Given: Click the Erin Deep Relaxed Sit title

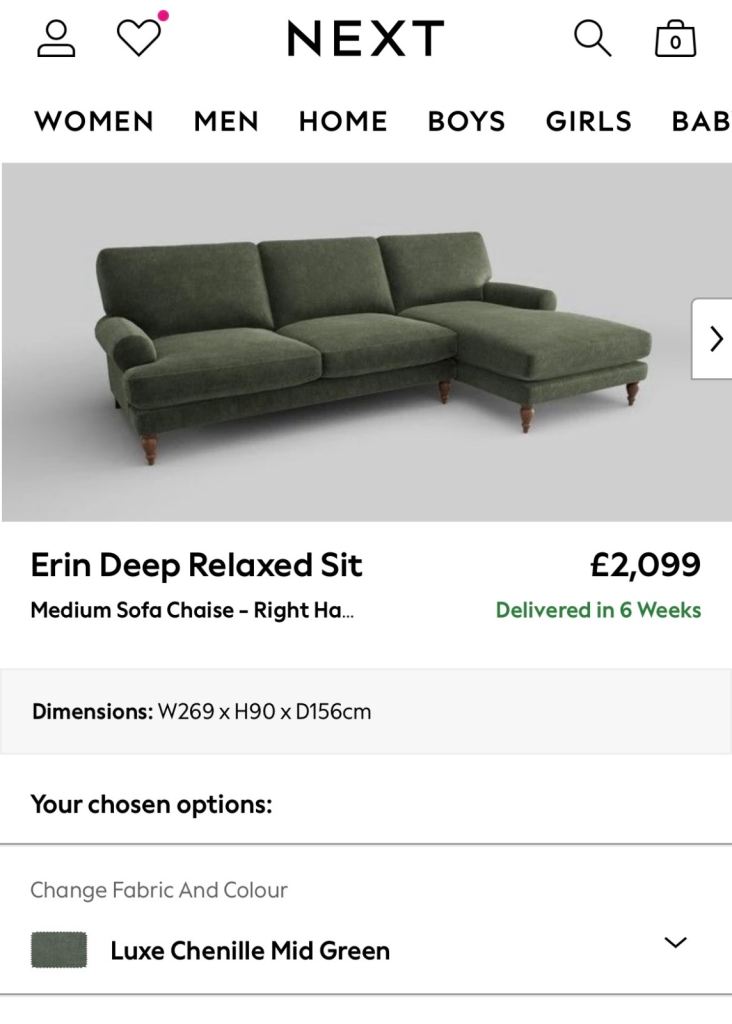Looking at the screenshot, I should tap(196, 565).
